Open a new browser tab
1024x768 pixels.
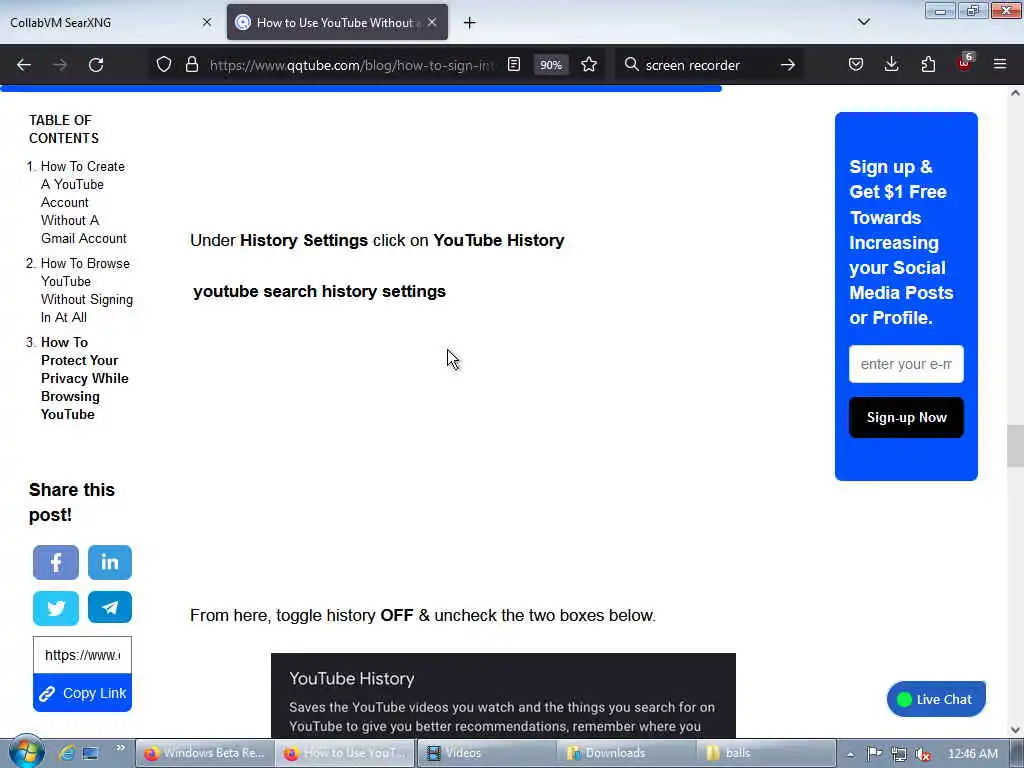[x=470, y=23]
